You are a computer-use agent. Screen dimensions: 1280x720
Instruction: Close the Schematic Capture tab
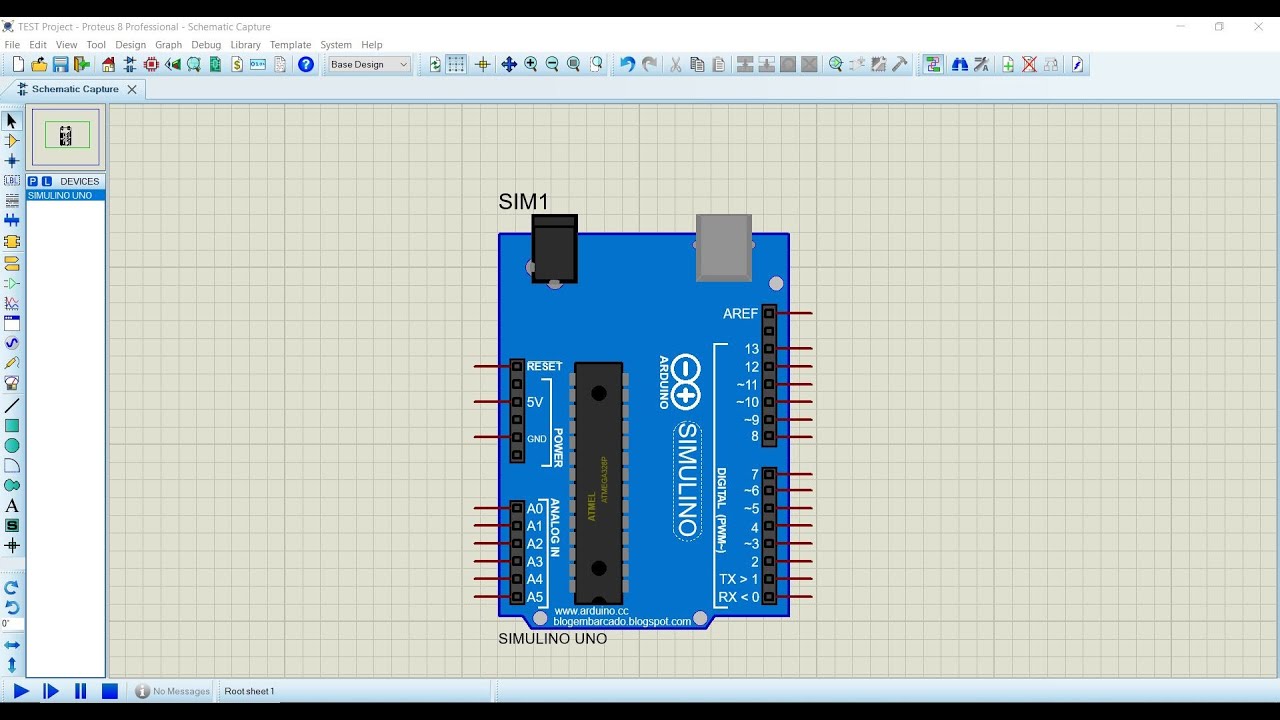132,89
